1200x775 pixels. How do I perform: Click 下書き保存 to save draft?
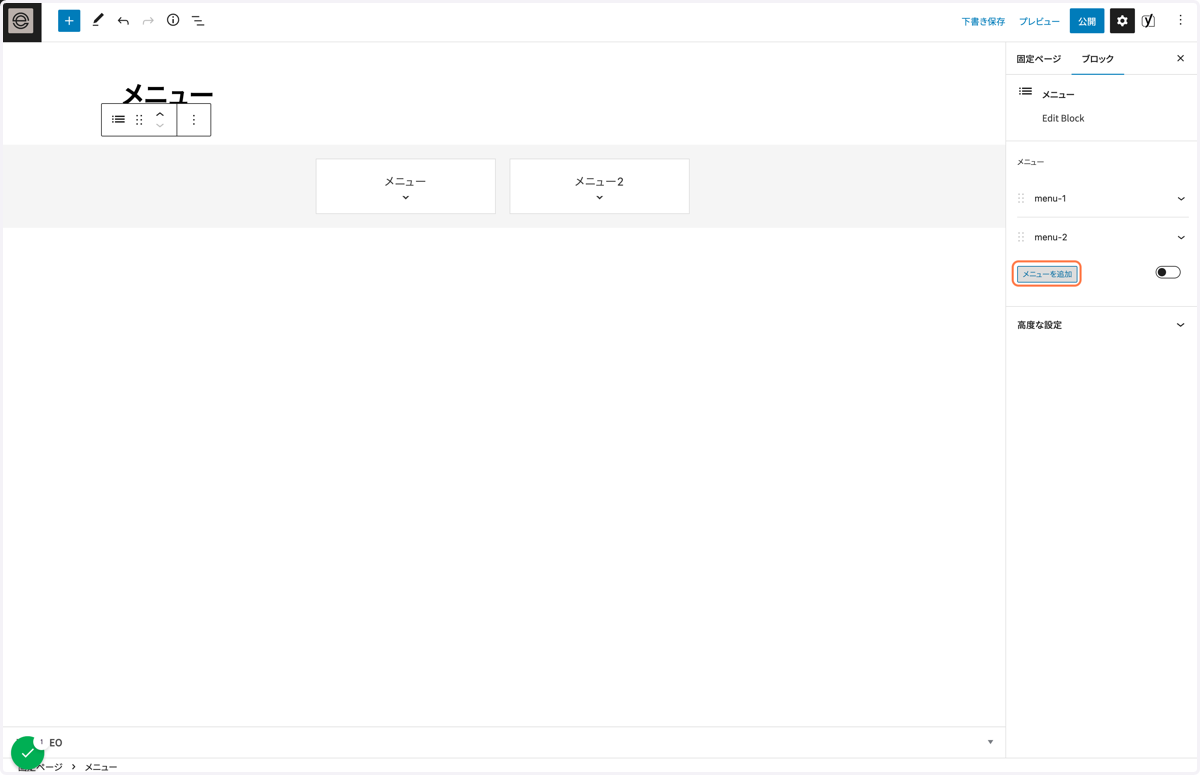coord(983,21)
